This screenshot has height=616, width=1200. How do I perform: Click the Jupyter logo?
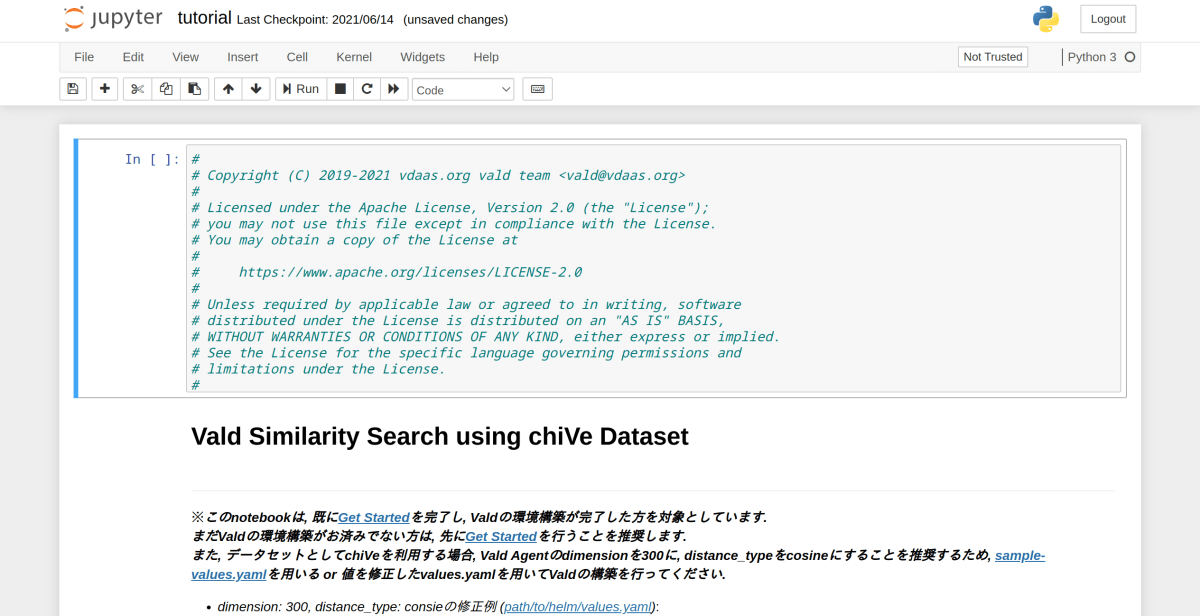[113, 19]
